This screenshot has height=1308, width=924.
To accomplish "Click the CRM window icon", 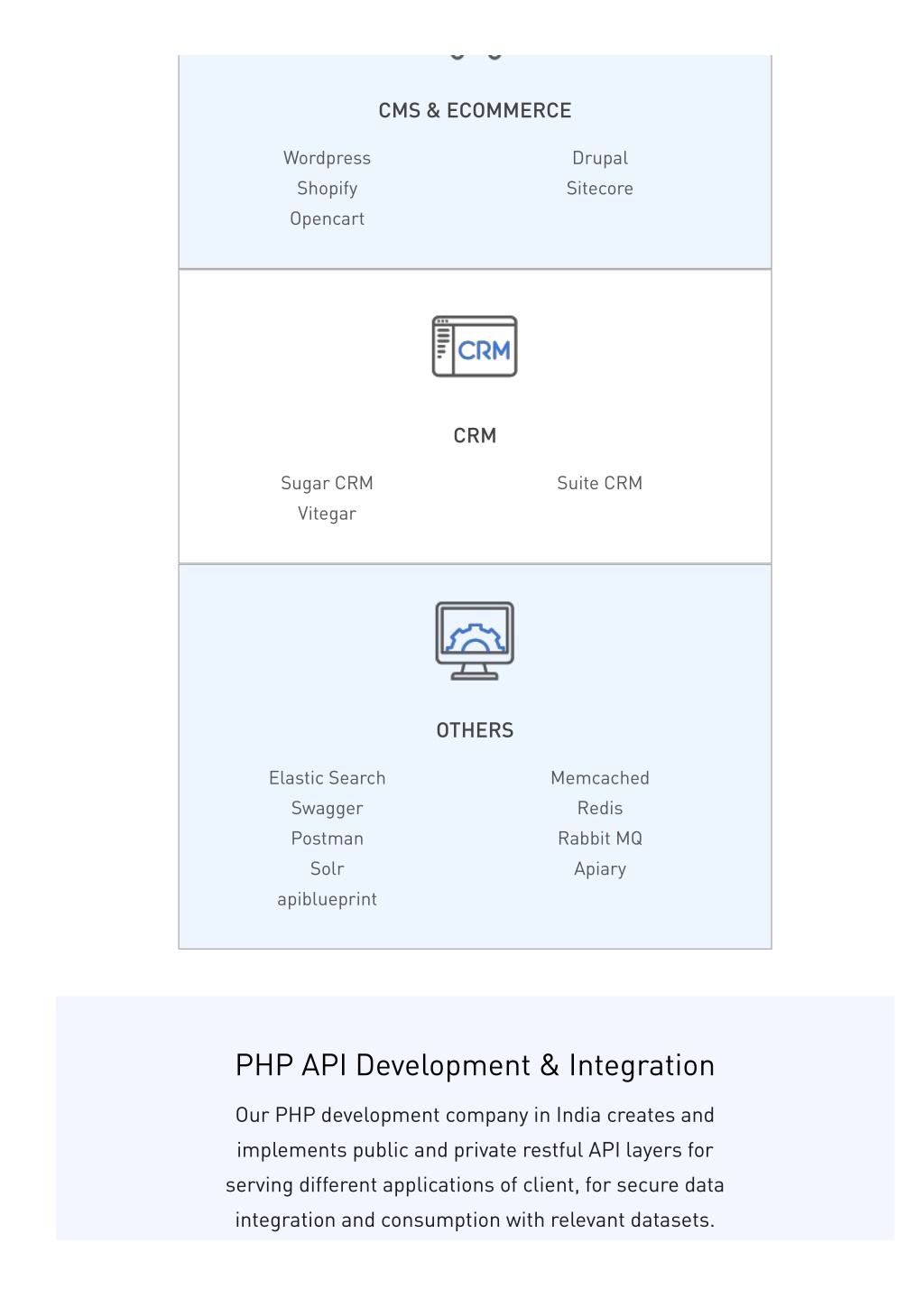I will click(475, 347).
